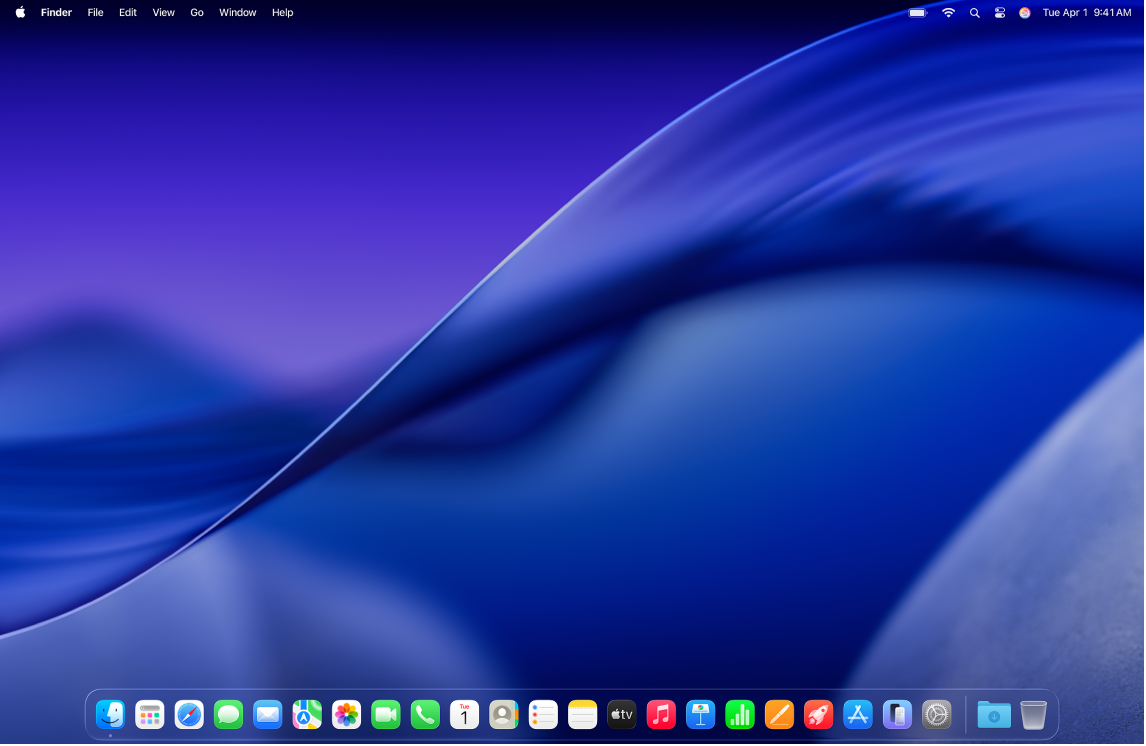
Task: Launch the Photos app
Action: (346, 714)
